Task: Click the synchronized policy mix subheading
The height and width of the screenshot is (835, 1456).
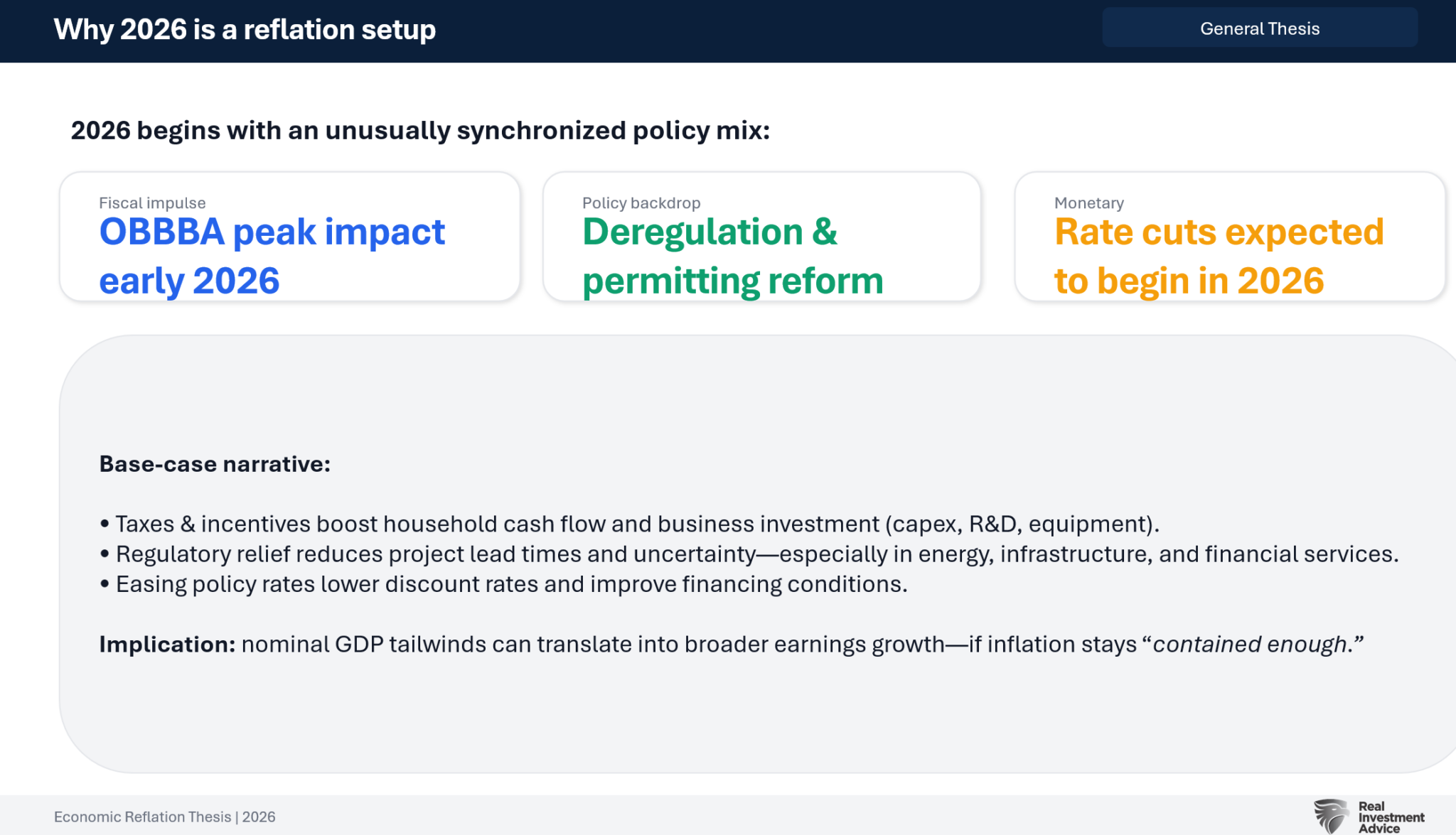Action: pyautogui.click(x=420, y=131)
